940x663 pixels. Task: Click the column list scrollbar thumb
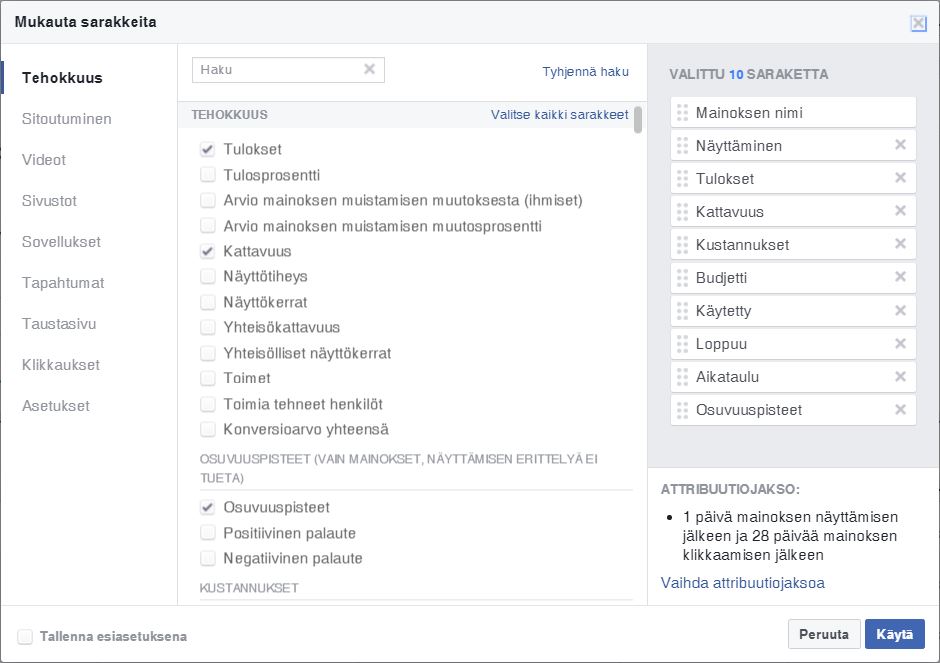click(x=638, y=119)
